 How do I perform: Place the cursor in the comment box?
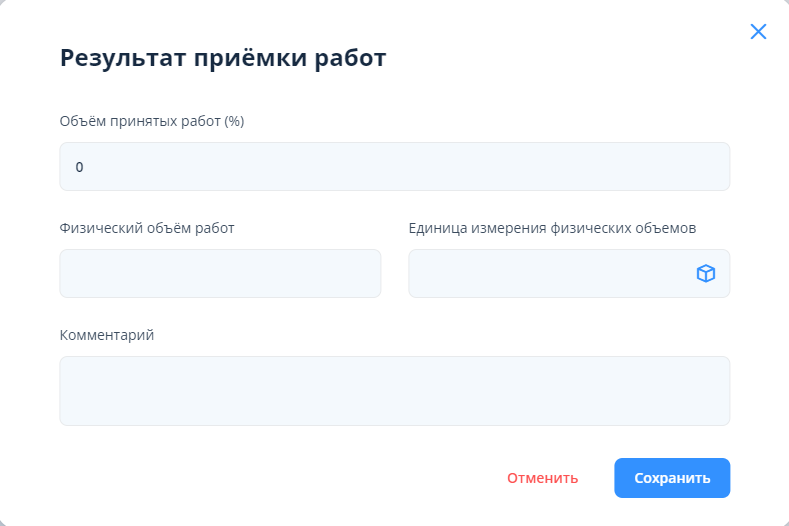point(394,391)
